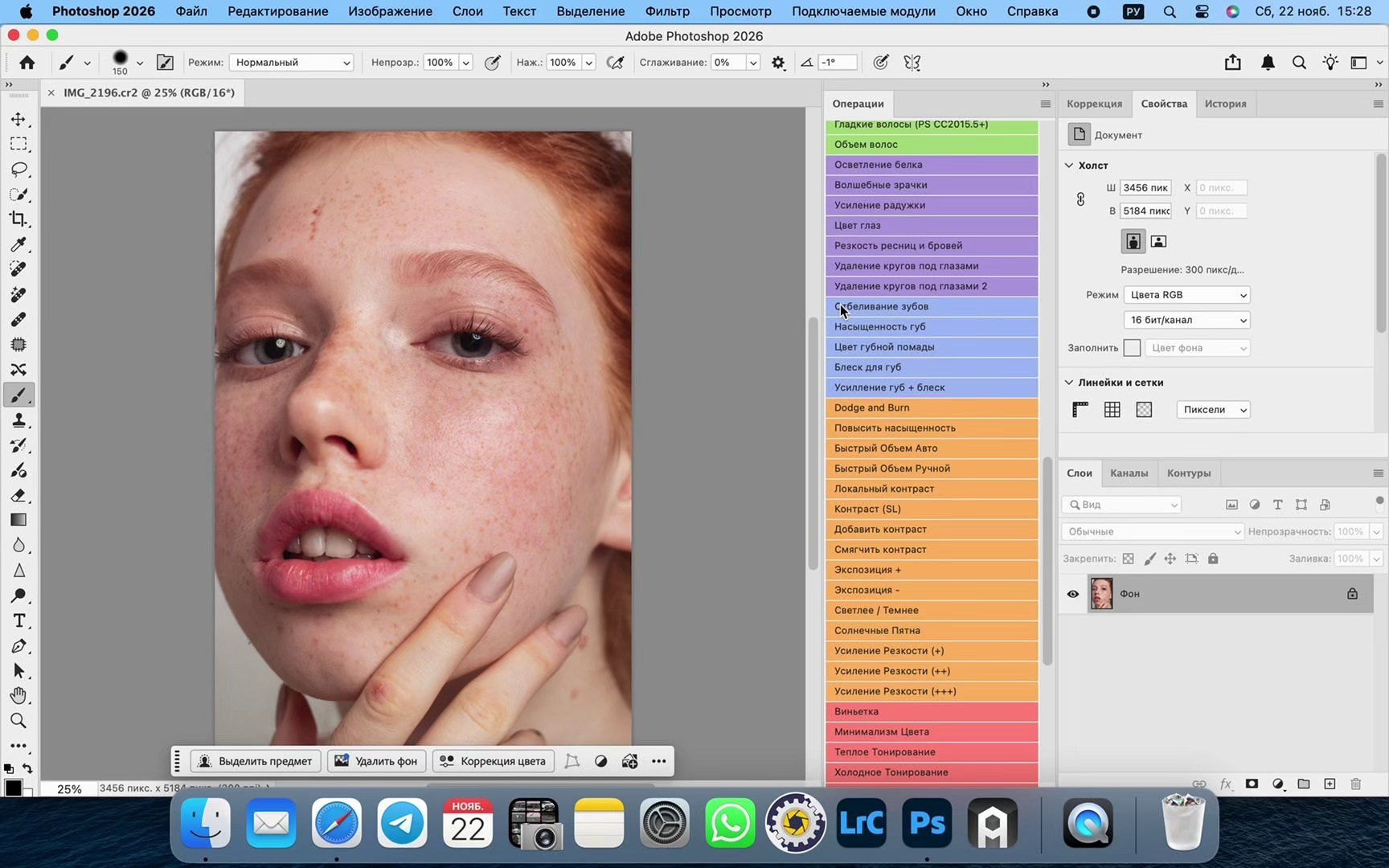The image size is (1389, 868).
Task: Collapse the Холст section
Action: (1069, 166)
